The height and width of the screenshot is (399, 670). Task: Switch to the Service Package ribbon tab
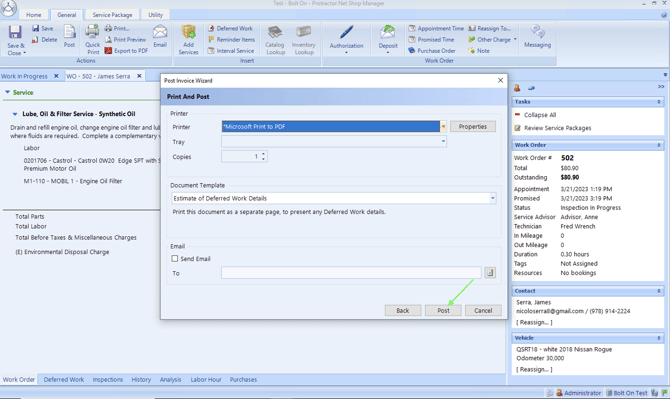point(112,15)
